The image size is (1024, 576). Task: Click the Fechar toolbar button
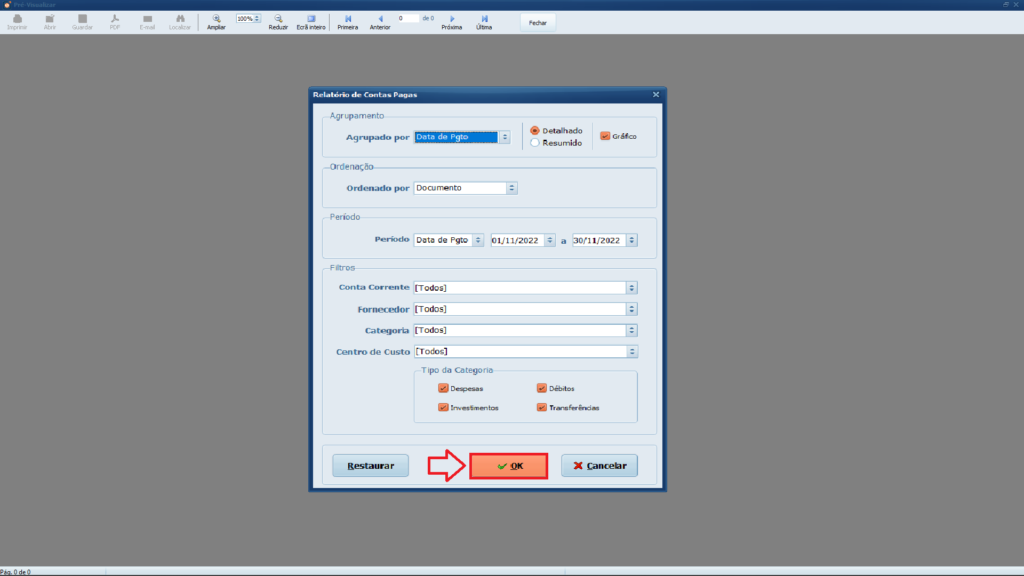[x=538, y=21]
